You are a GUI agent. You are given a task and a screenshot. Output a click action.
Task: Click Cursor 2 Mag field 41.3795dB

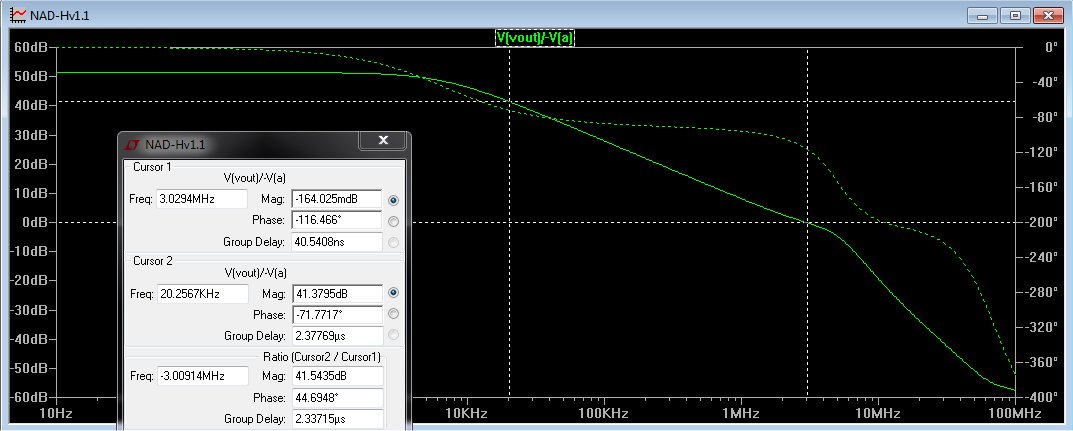337,293
